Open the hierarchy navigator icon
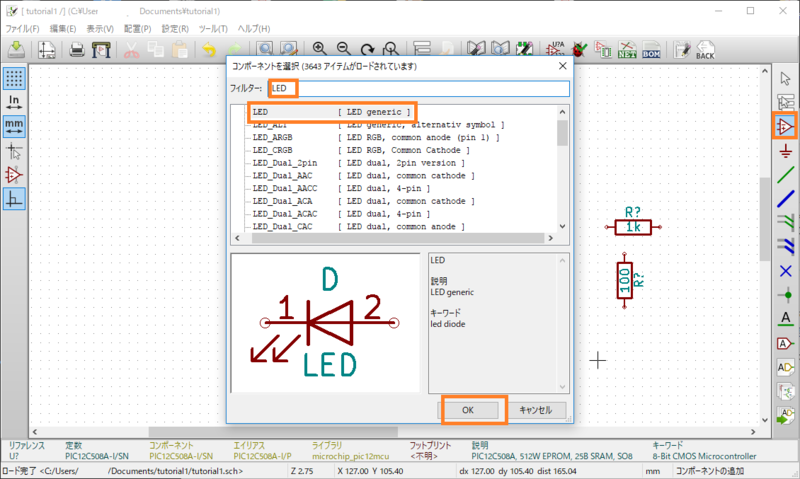 point(422,49)
